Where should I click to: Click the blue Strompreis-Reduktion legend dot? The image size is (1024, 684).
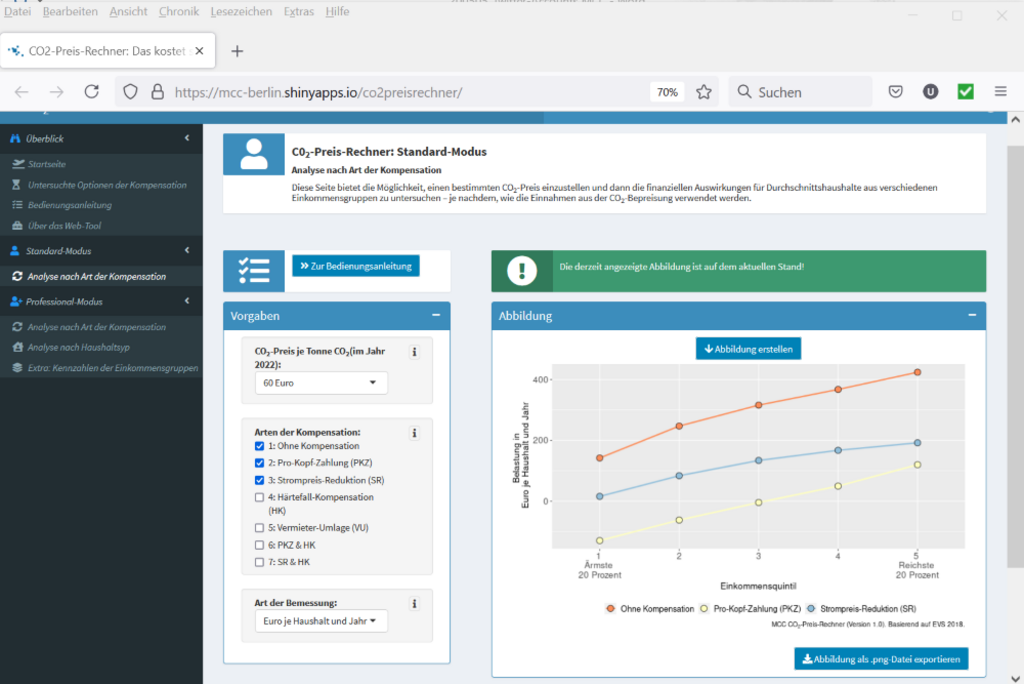pos(811,609)
